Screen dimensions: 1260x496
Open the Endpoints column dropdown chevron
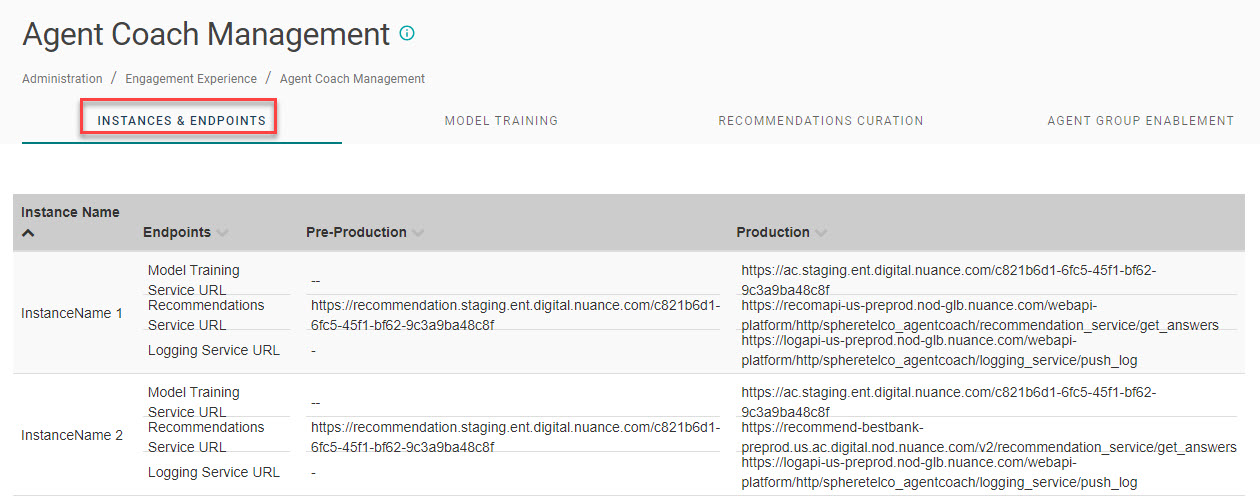point(222,233)
